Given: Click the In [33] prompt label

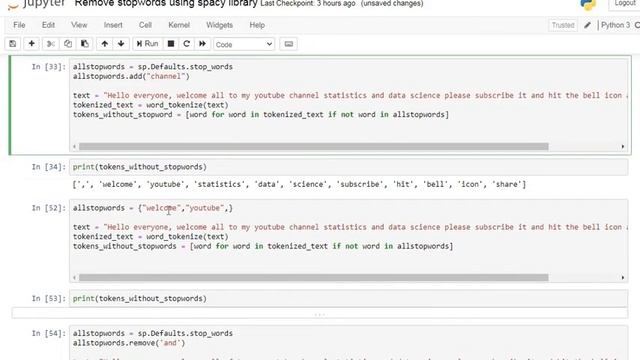Looking at the screenshot, I should (x=49, y=67).
